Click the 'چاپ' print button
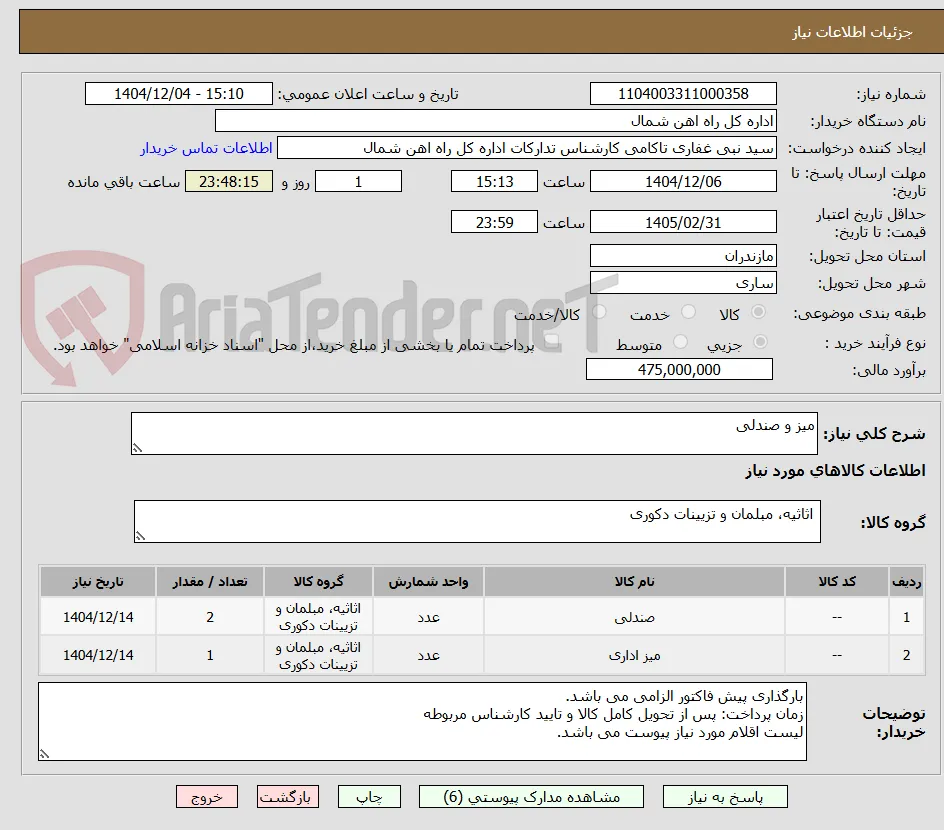The height and width of the screenshot is (830, 944). (x=369, y=796)
